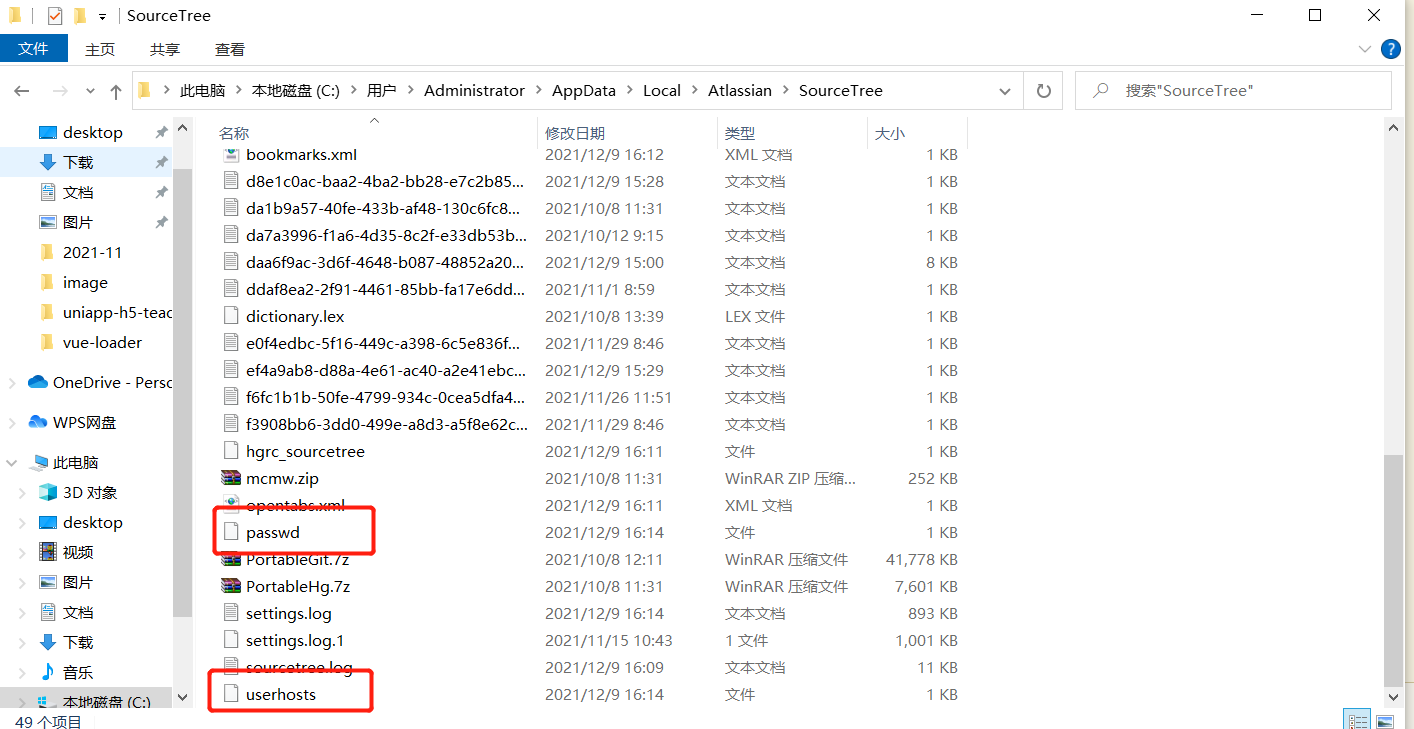Image resolution: width=1414 pixels, height=729 pixels.
Task: Sort files by 大小 column header
Action: click(x=890, y=133)
